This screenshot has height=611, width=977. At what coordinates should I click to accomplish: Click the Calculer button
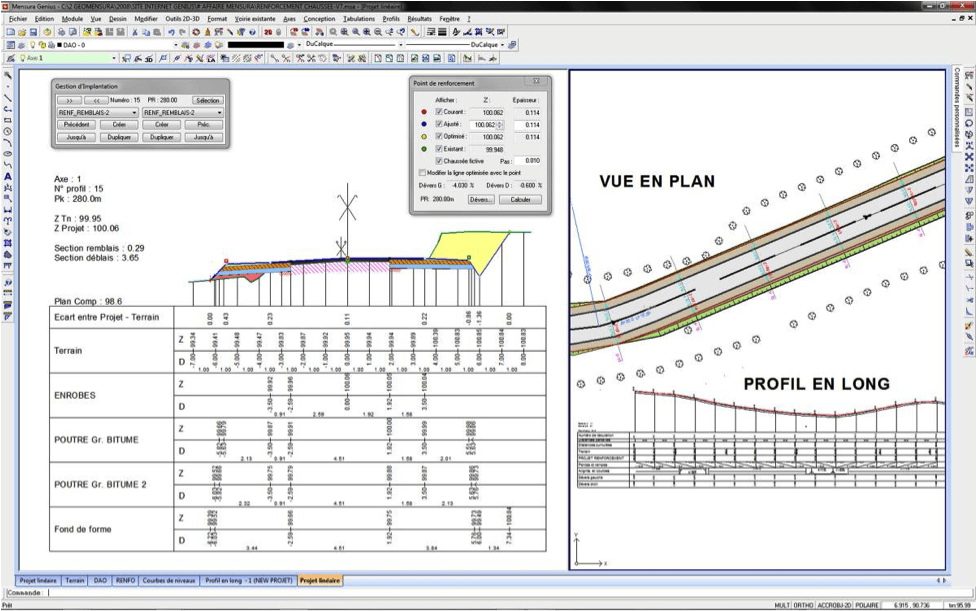(520, 199)
